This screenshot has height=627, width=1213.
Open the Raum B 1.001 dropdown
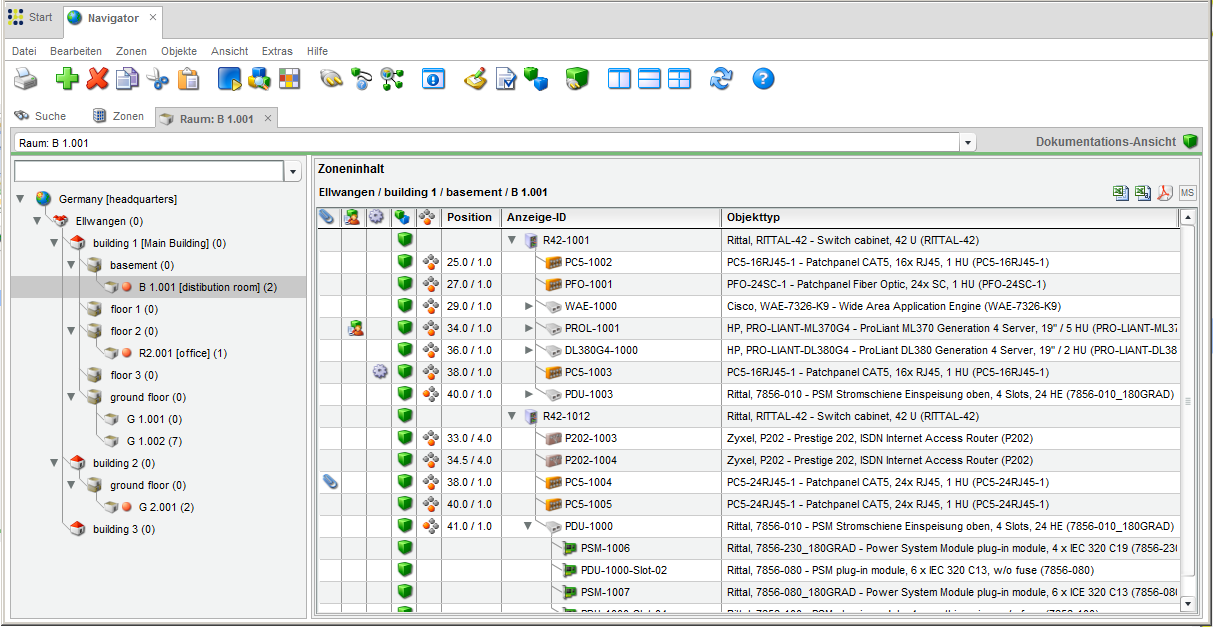pos(966,141)
